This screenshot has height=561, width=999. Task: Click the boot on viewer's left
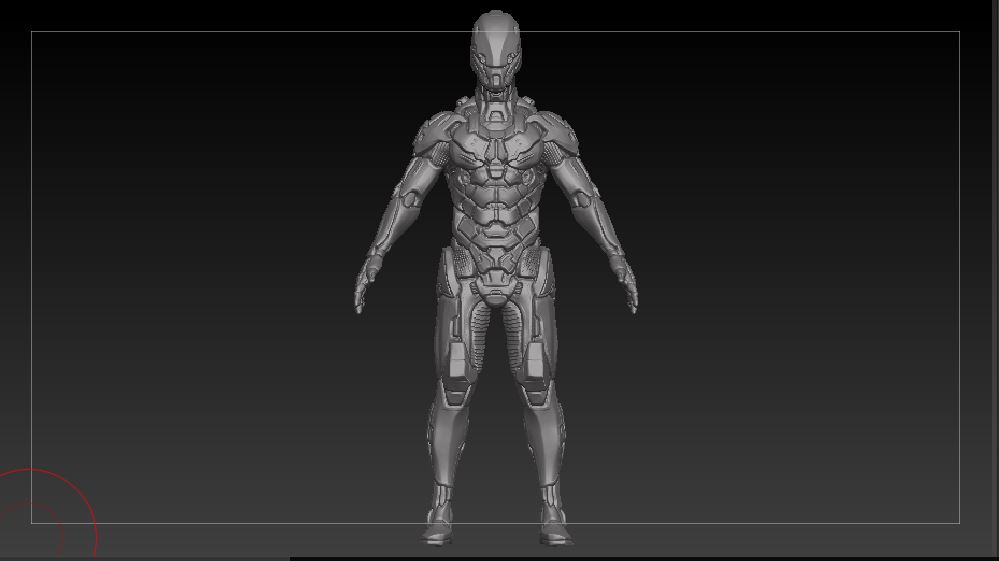click(440, 518)
